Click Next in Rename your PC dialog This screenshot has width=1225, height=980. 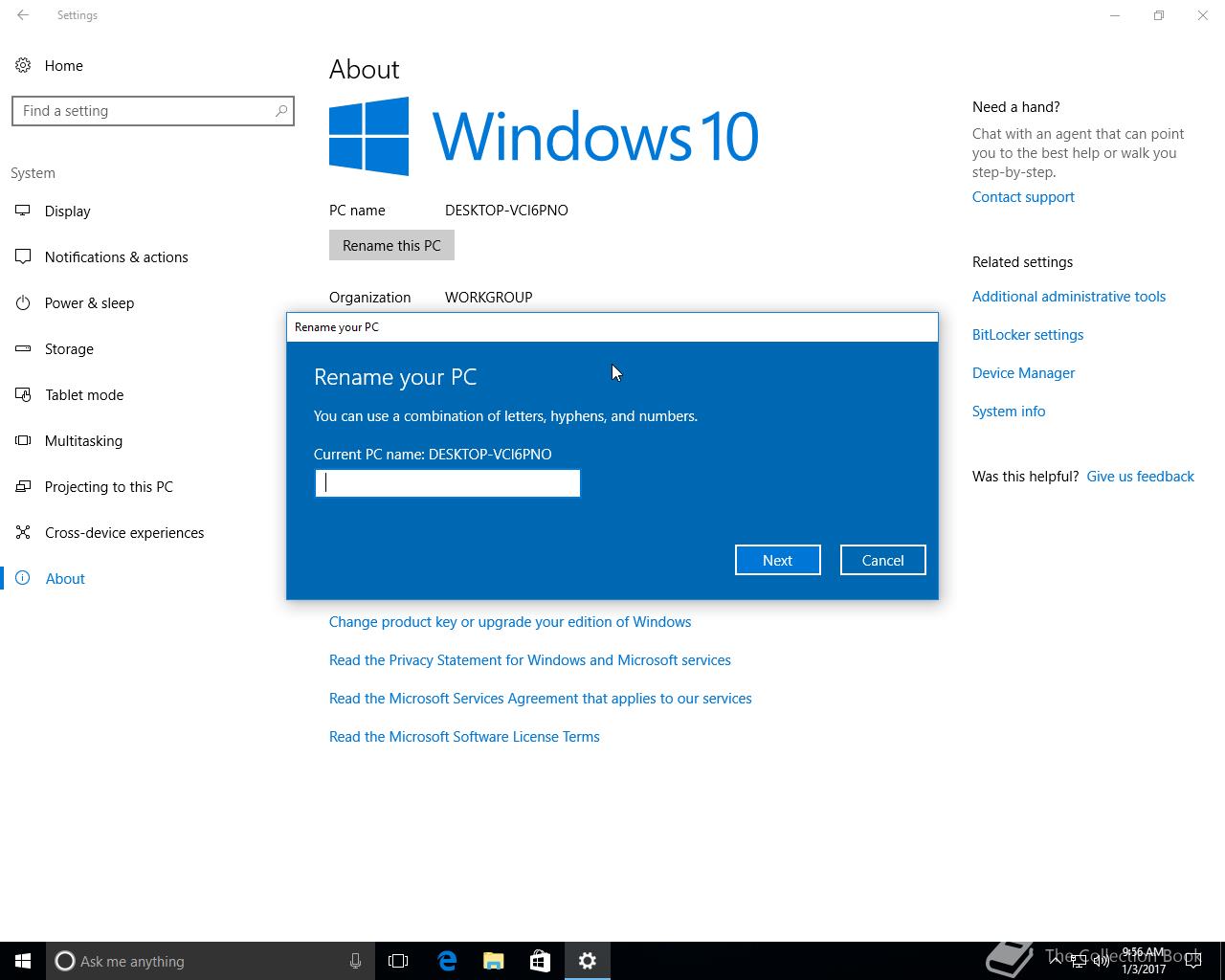[x=777, y=560]
